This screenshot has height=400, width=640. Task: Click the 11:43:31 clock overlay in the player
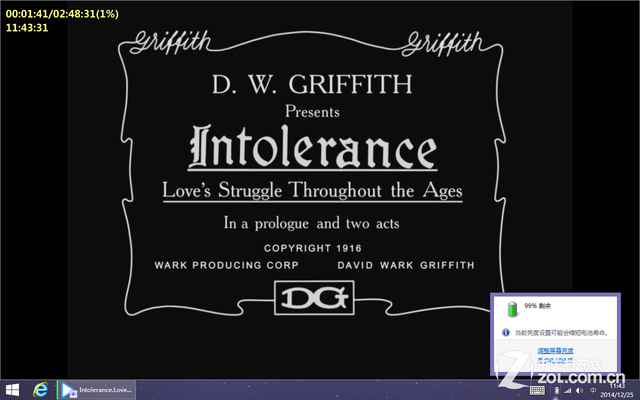coord(27,28)
